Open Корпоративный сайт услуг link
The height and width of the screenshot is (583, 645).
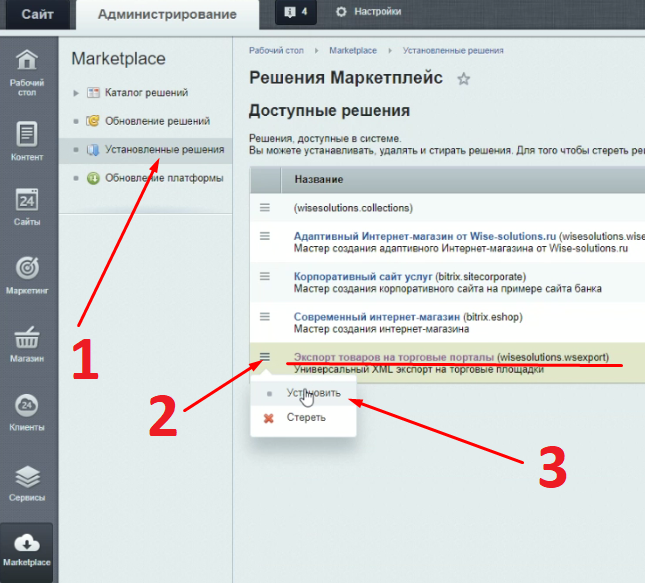(363, 276)
